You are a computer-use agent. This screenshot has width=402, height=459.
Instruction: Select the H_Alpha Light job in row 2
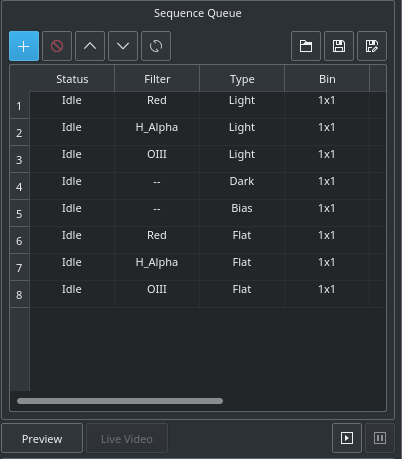click(x=208, y=132)
